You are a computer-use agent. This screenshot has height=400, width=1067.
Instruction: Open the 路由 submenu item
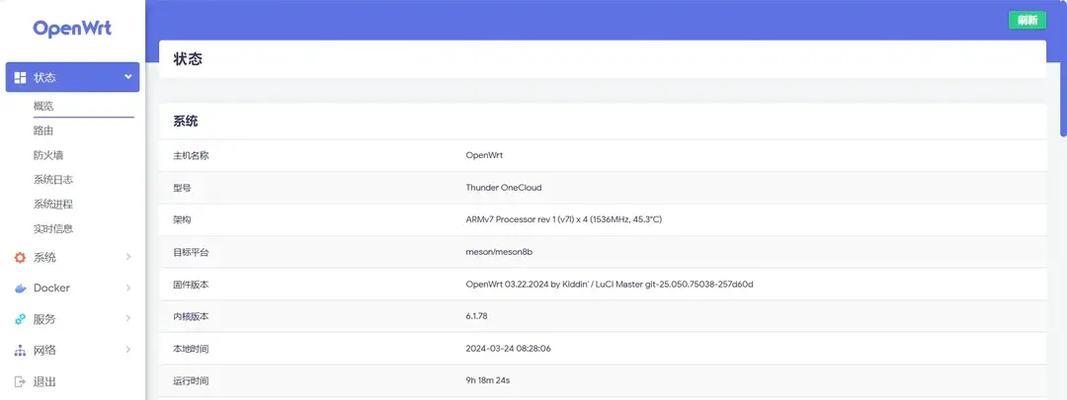44,131
